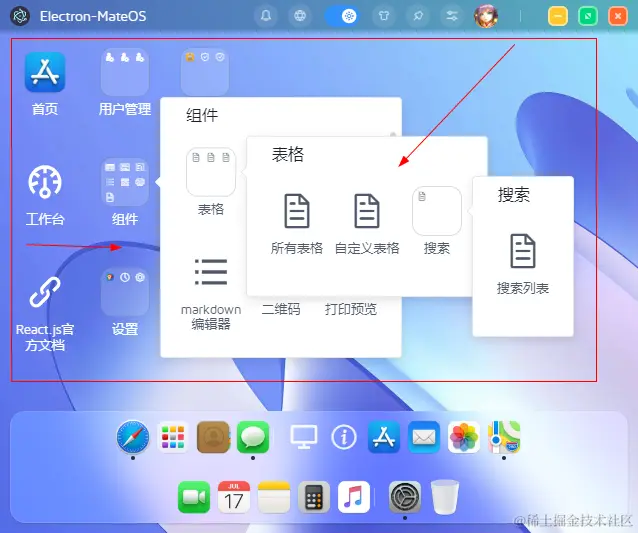Open the sliders settings icon
The height and width of the screenshot is (533, 638).
[x=452, y=16]
